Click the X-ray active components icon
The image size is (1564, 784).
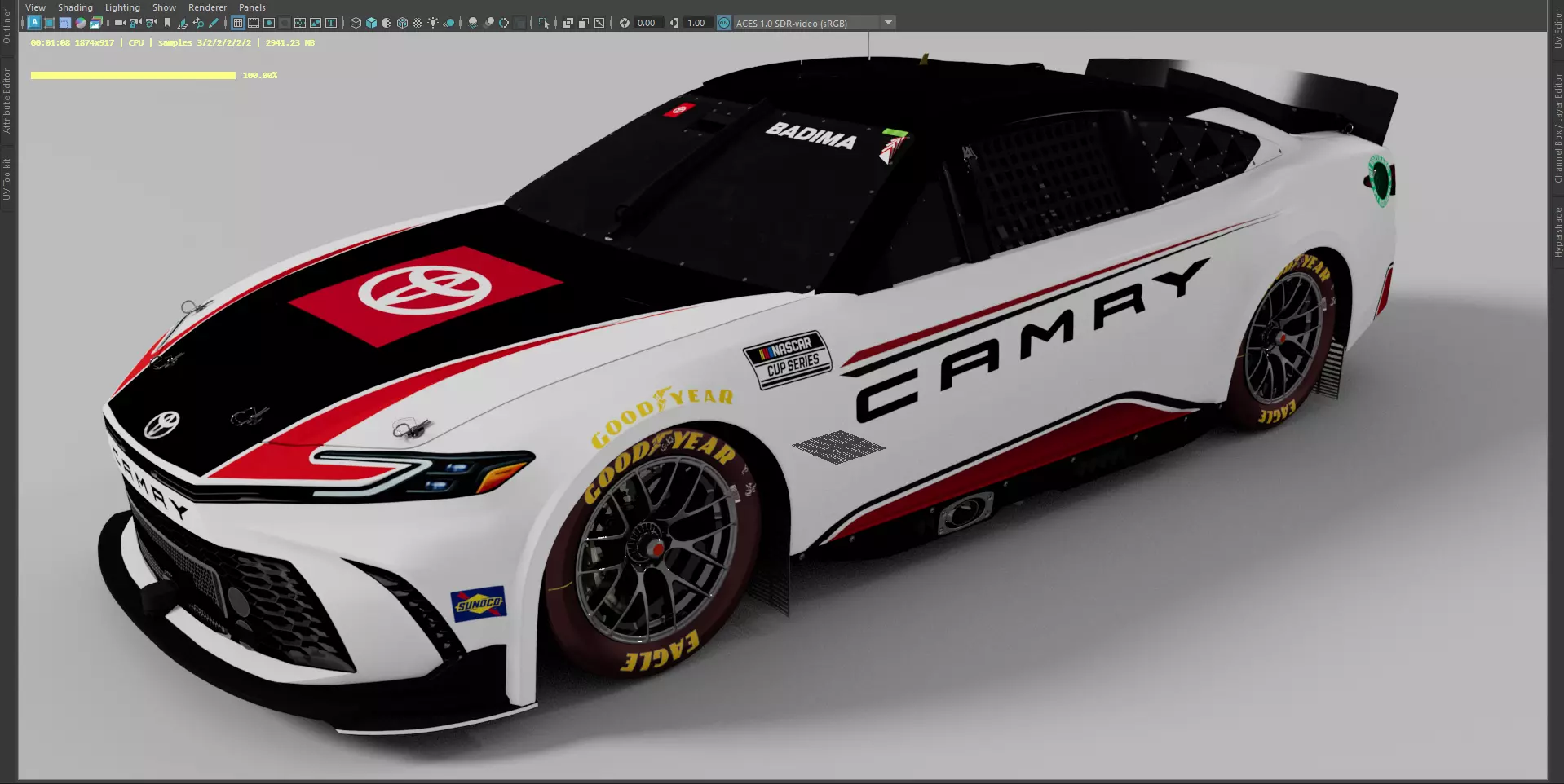(x=584, y=23)
